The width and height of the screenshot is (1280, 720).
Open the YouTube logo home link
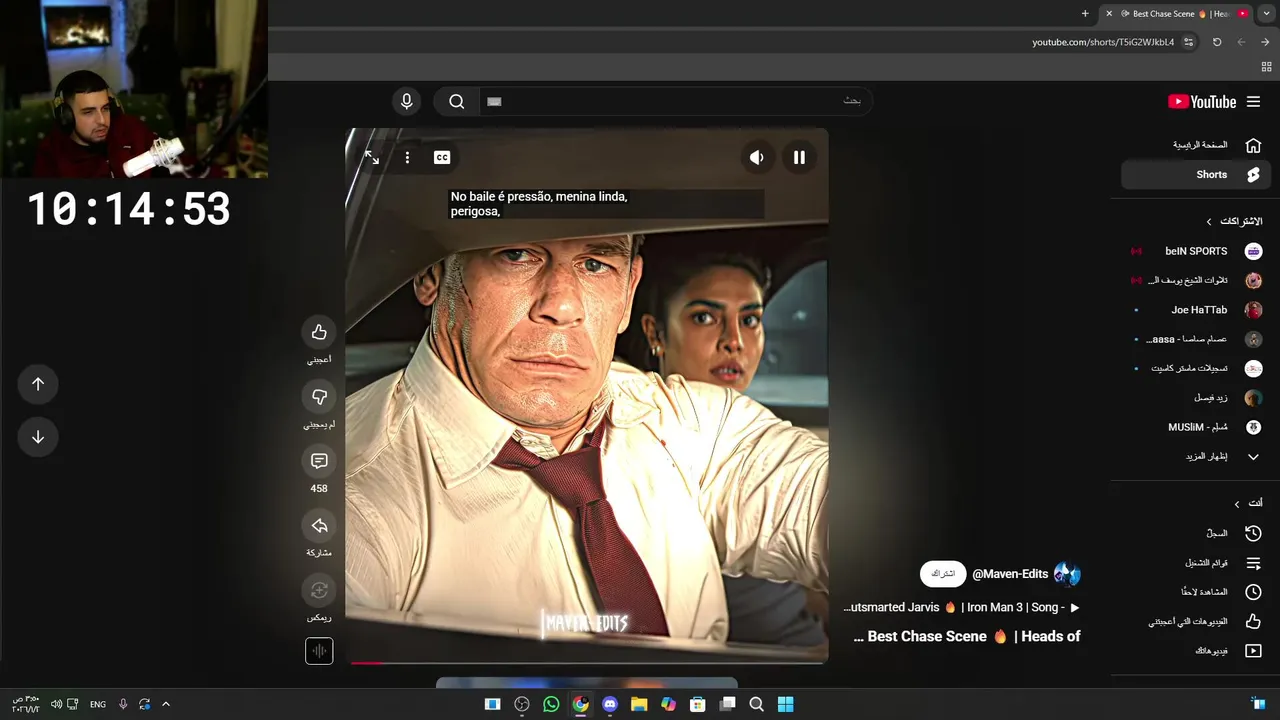[x=1202, y=102]
